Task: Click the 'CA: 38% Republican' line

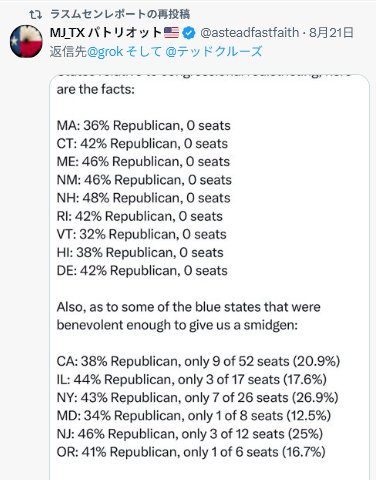Action: tap(198, 361)
